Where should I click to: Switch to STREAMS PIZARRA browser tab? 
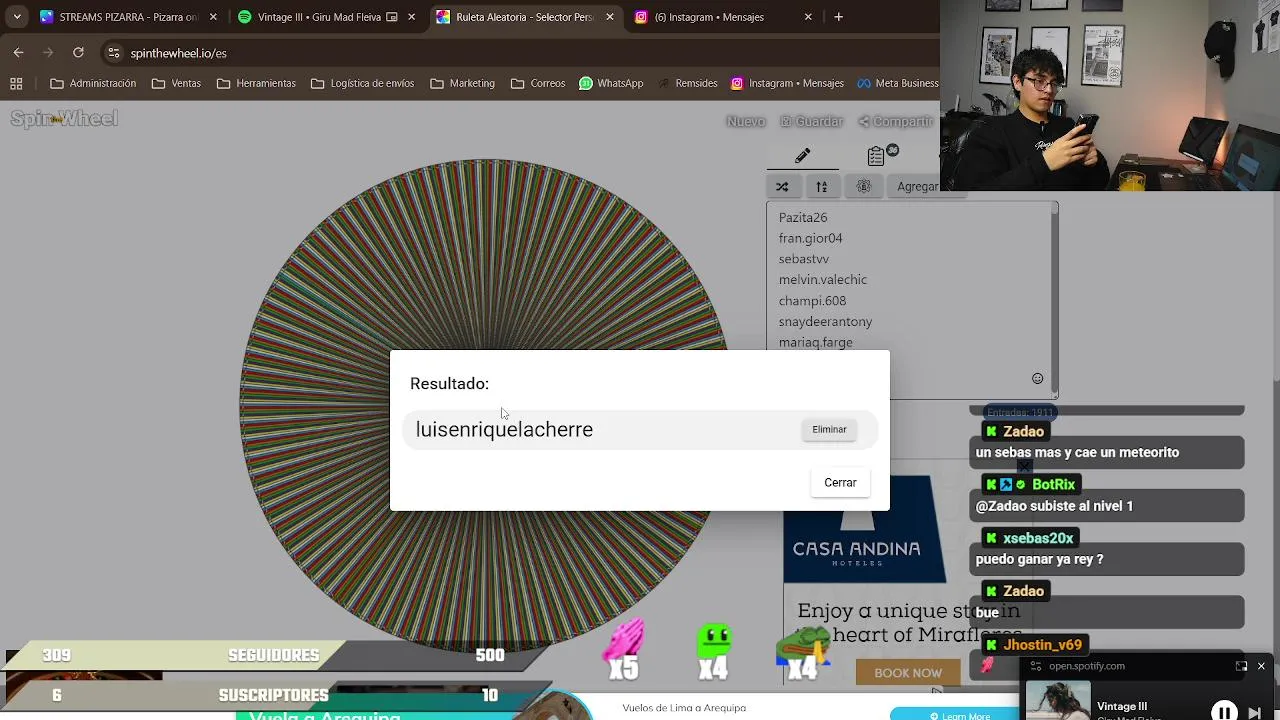point(118,17)
